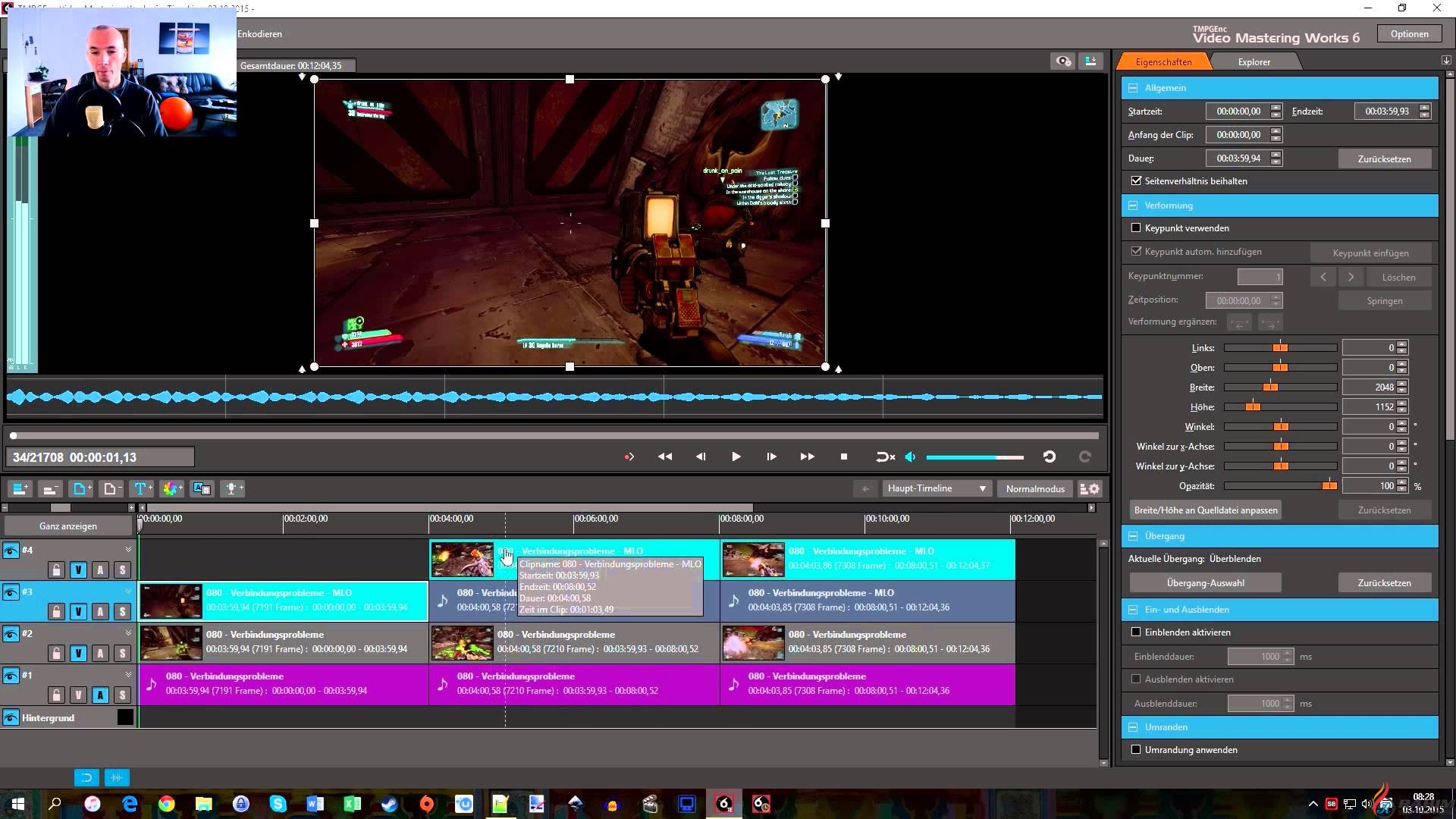This screenshot has width=1456, height=819.
Task: Step back one frame
Action: 701,457
